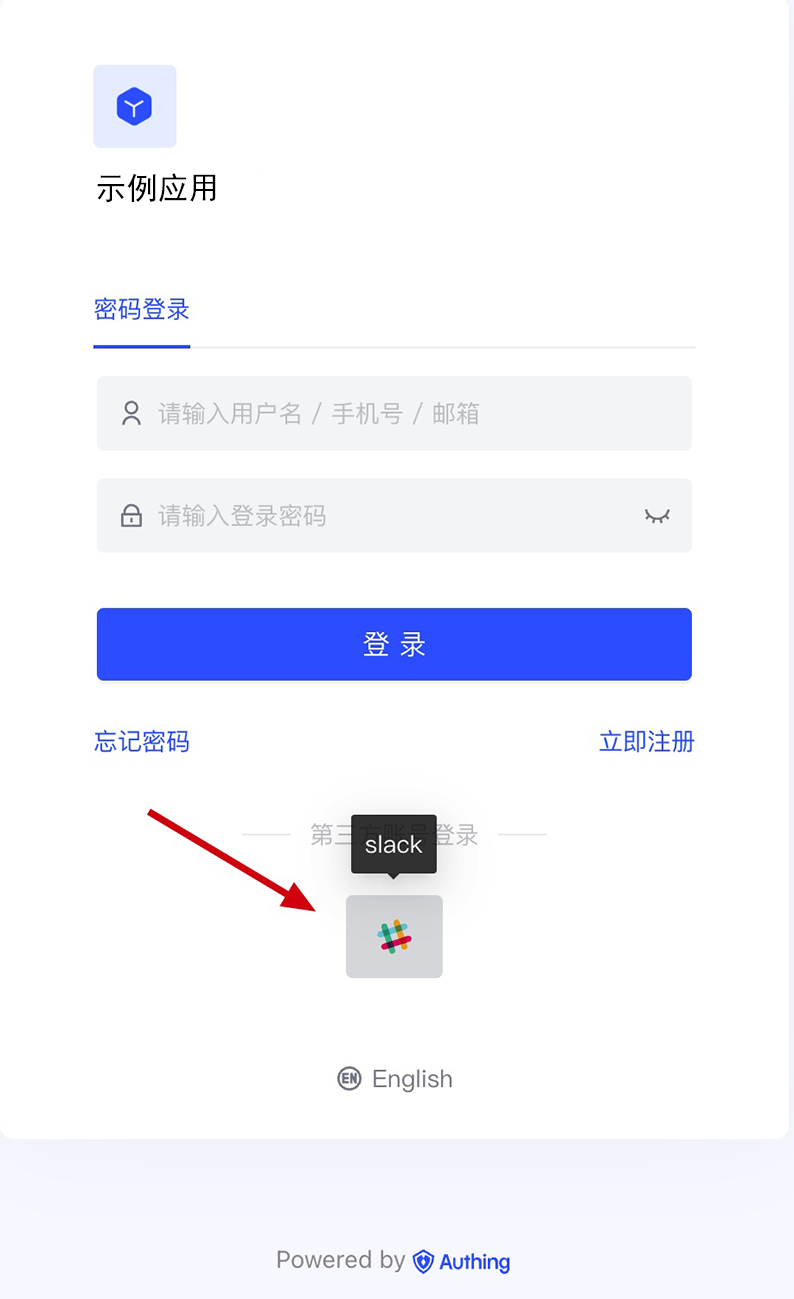Click the Powered by footer text
The image size is (794, 1299).
coord(340,1260)
